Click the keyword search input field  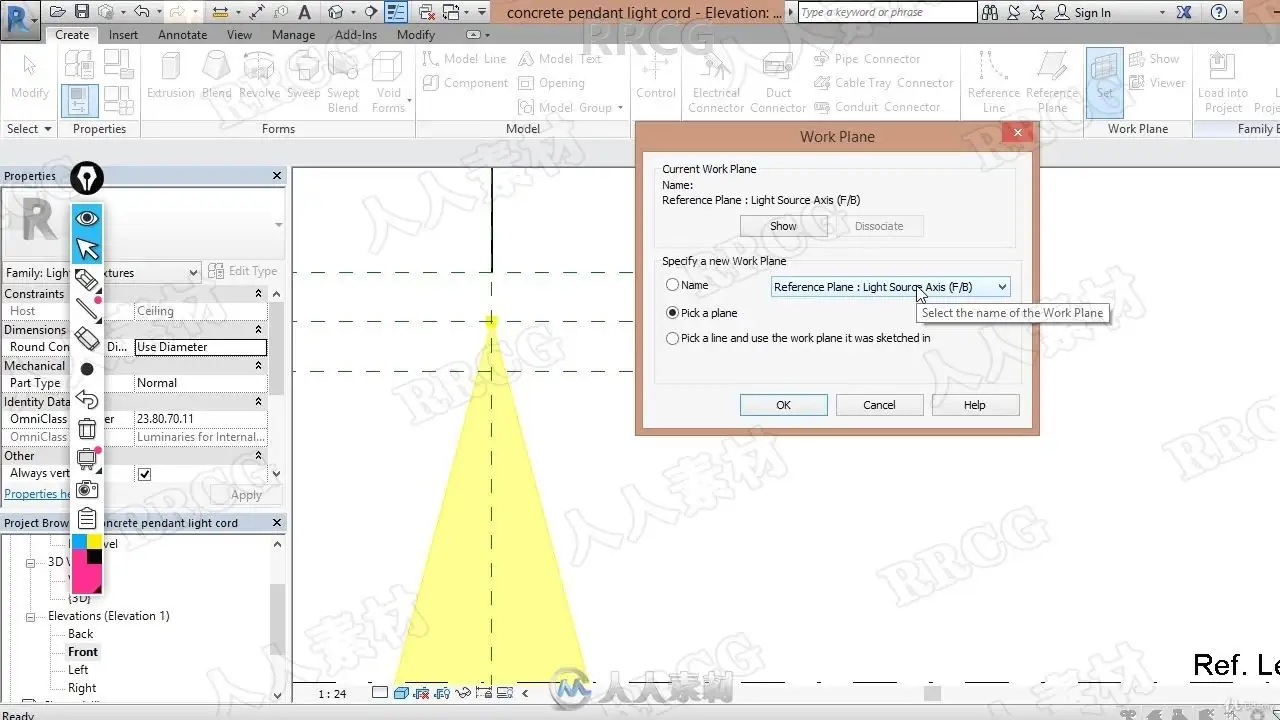point(887,12)
